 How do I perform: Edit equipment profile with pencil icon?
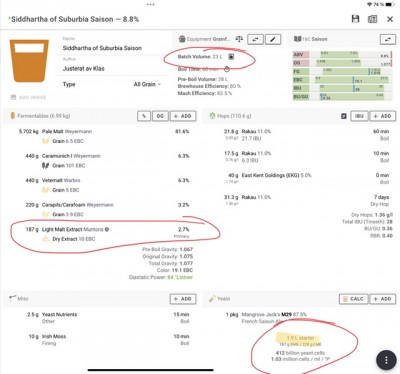(273, 39)
